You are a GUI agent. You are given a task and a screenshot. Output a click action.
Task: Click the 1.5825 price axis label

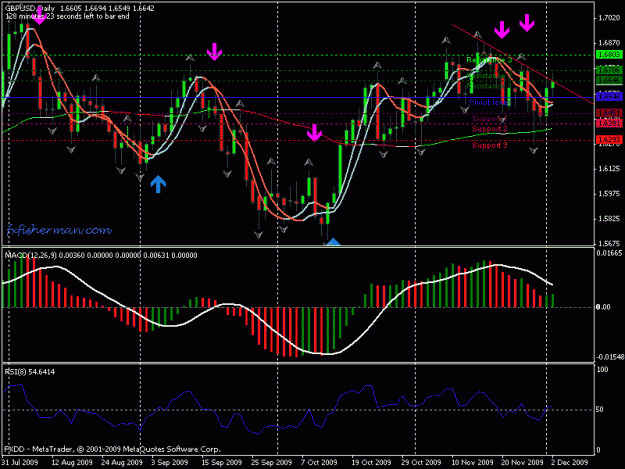pyautogui.click(x=609, y=219)
